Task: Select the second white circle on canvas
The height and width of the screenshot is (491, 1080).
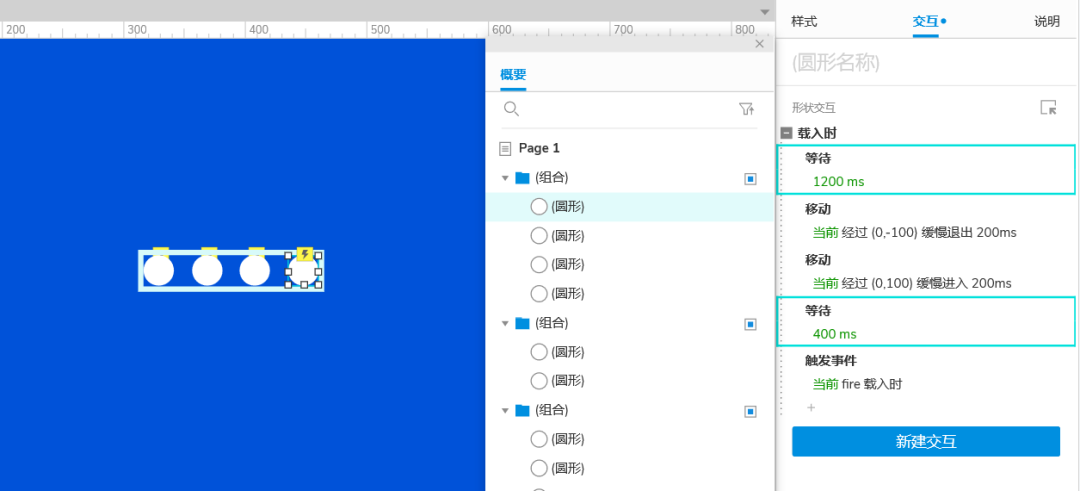Action: (x=207, y=271)
